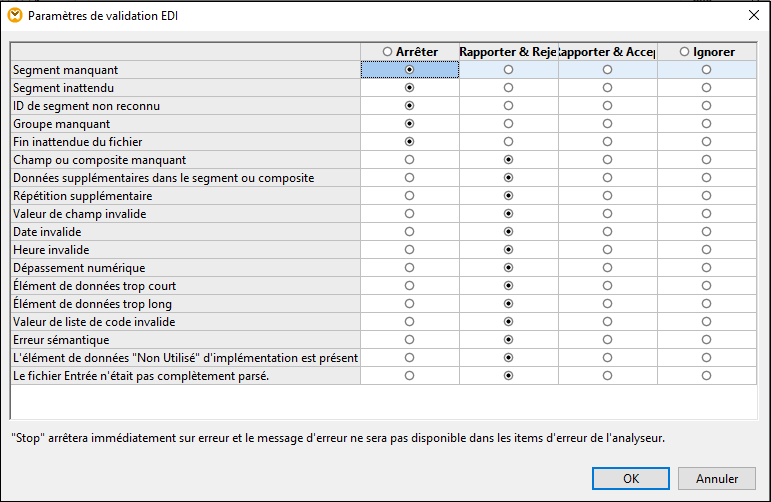Set fichier Entrée pas complètement parsé to Rapporter & Accepter
Image resolution: width=771 pixels, height=502 pixels.
click(x=608, y=376)
